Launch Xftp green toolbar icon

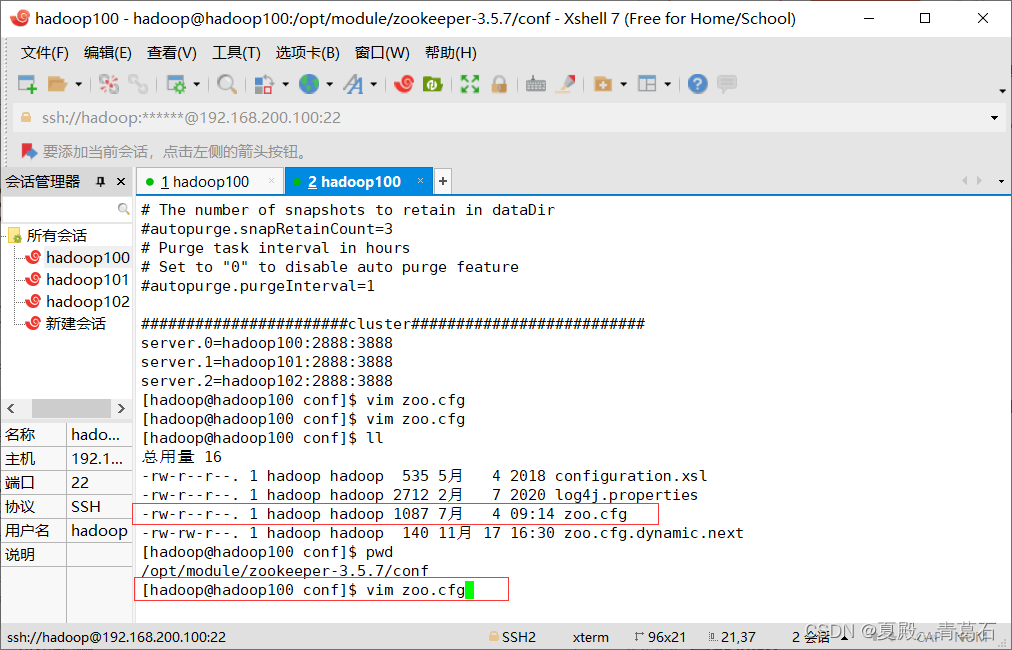click(432, 84)
